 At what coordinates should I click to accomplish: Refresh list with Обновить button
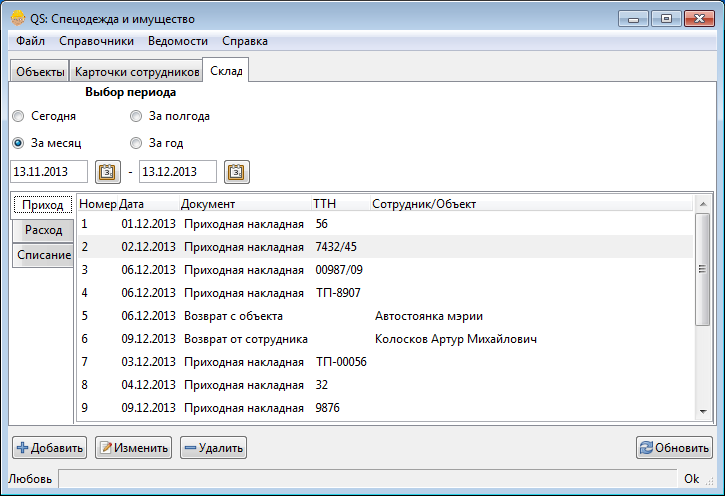point(674,447)
